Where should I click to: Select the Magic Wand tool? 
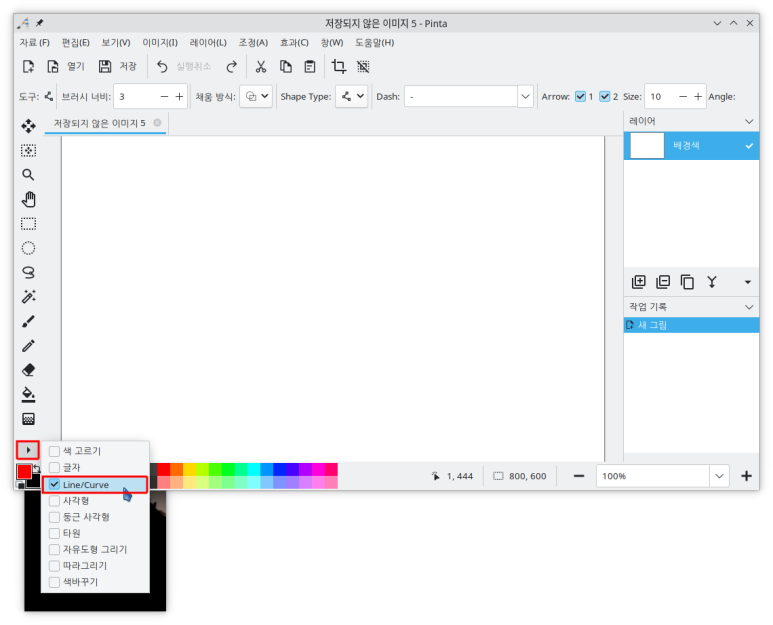(28, 297)
